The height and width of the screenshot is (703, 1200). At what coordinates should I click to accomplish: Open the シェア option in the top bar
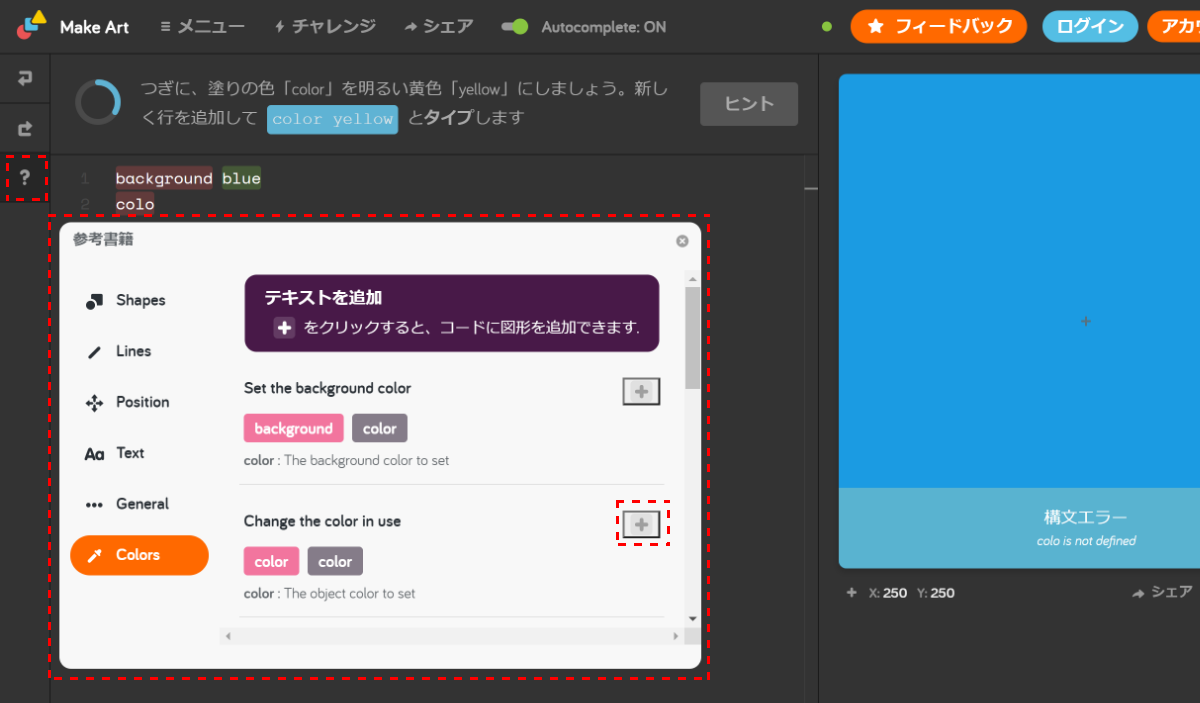click(x=439, y=27)
